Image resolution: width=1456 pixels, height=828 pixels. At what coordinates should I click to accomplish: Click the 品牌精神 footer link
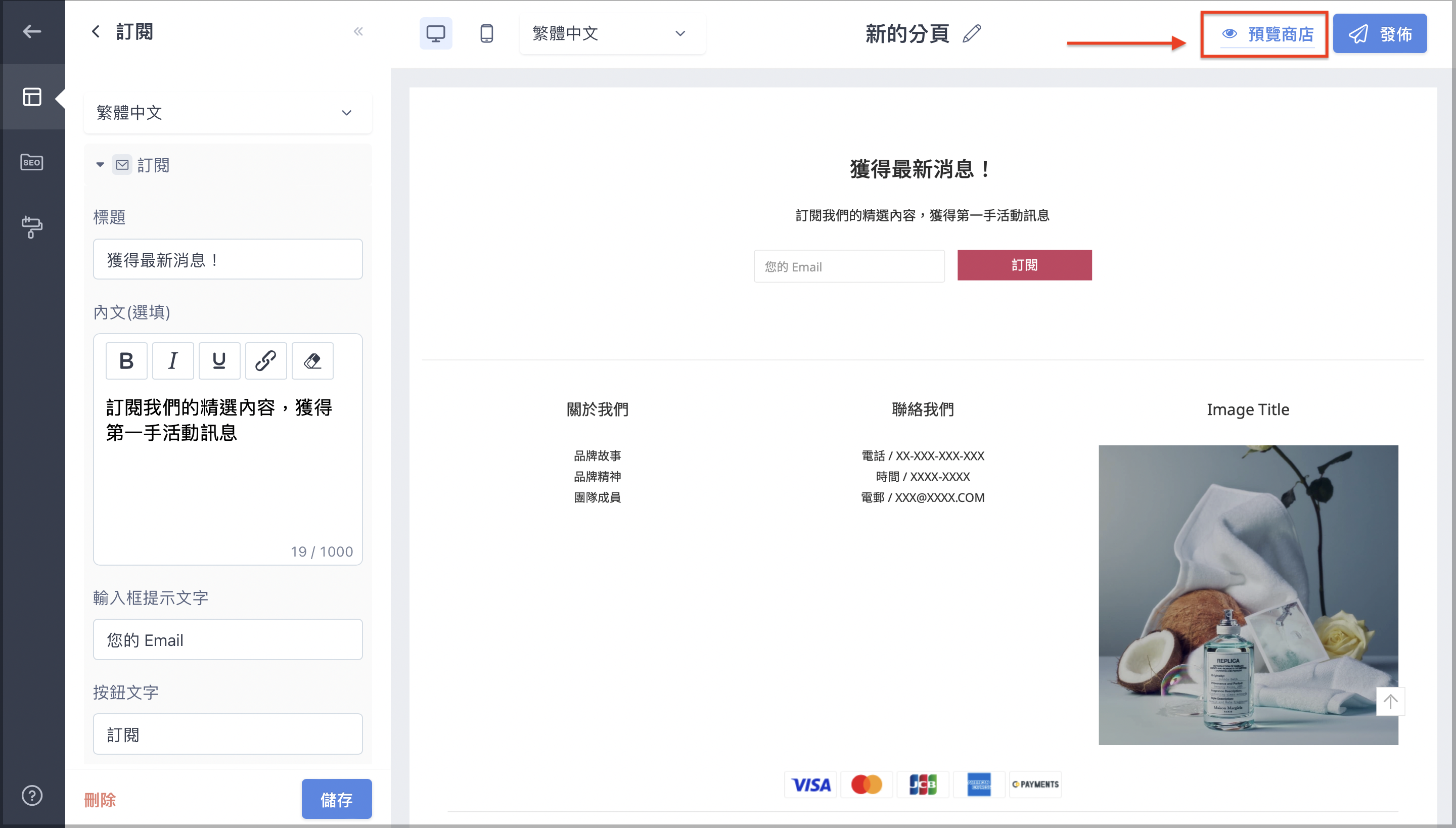(597, 477)
